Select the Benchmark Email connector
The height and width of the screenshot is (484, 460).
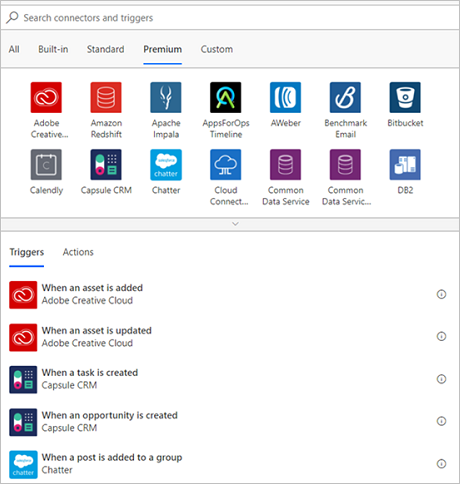[x=345, y=97]
